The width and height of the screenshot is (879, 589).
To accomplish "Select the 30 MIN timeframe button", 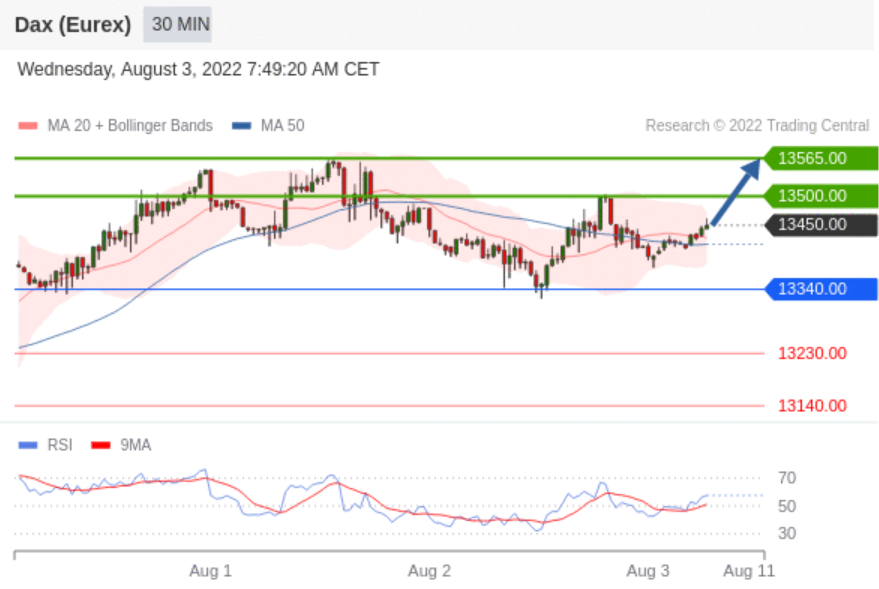I will (177, 24).
